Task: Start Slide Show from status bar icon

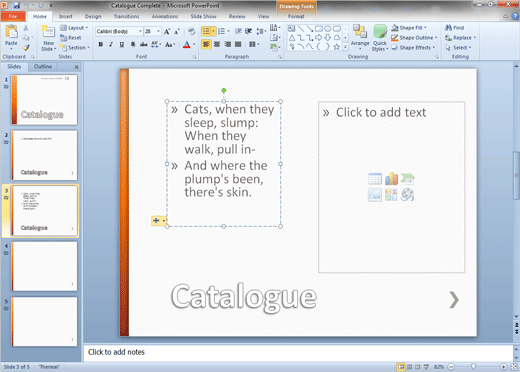Action: pos(426,367)
